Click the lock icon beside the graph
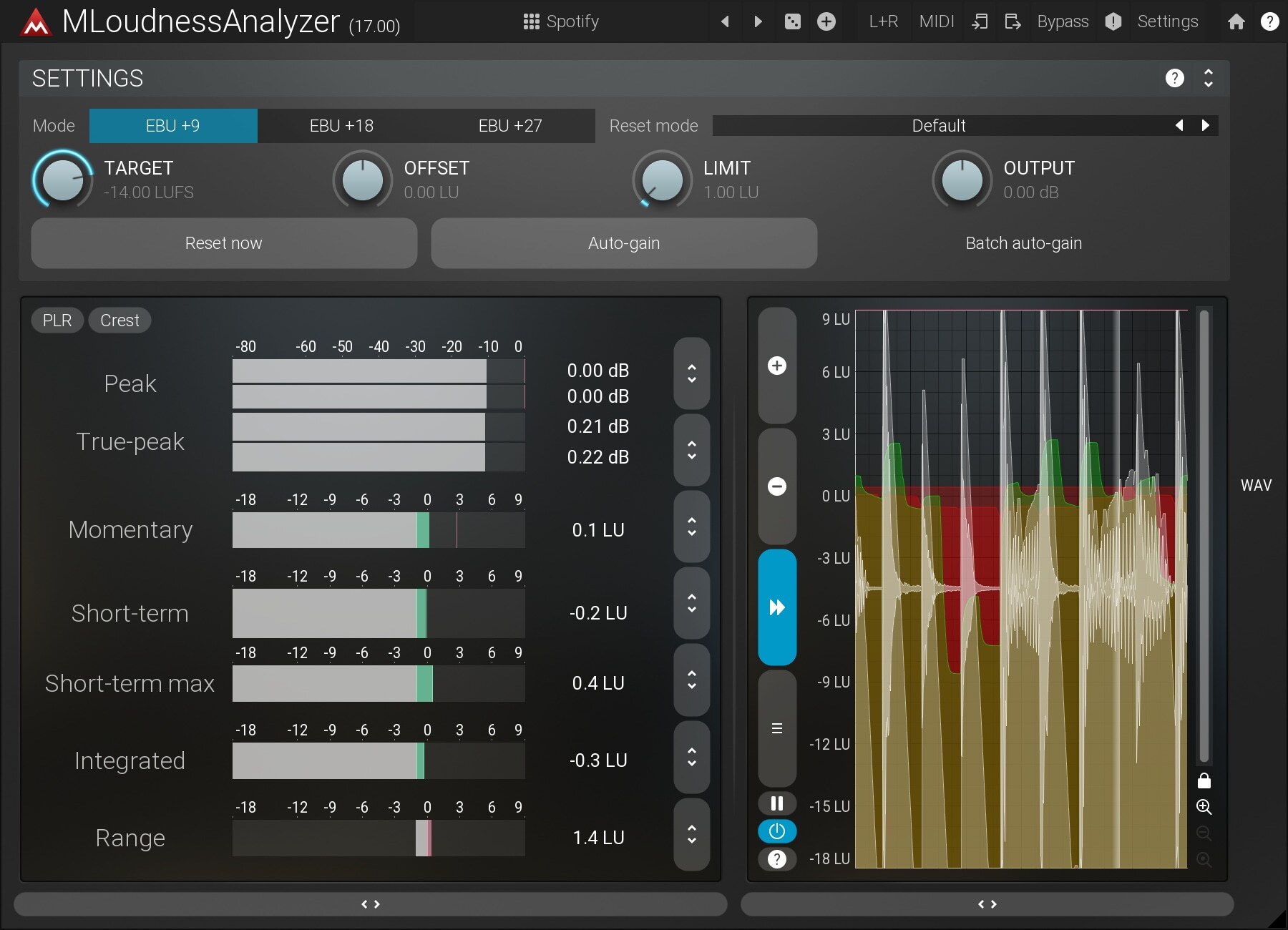This screenshot has height=930, width=1288. click(x=1204, y=780)
